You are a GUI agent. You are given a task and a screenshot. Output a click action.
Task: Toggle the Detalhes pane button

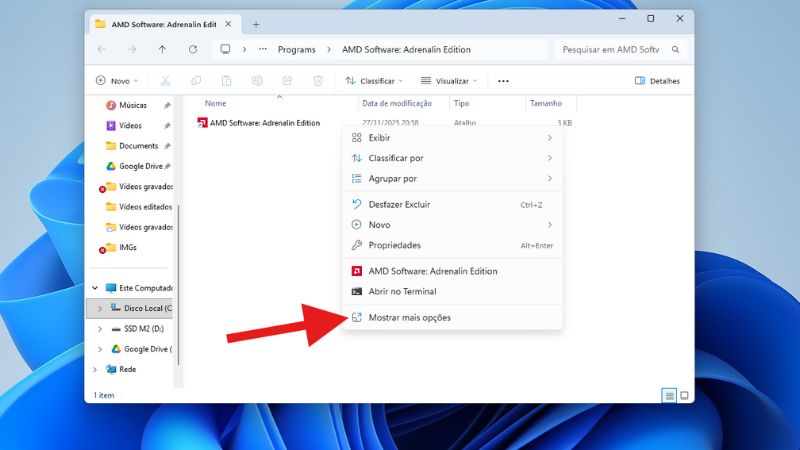[657, 81]
